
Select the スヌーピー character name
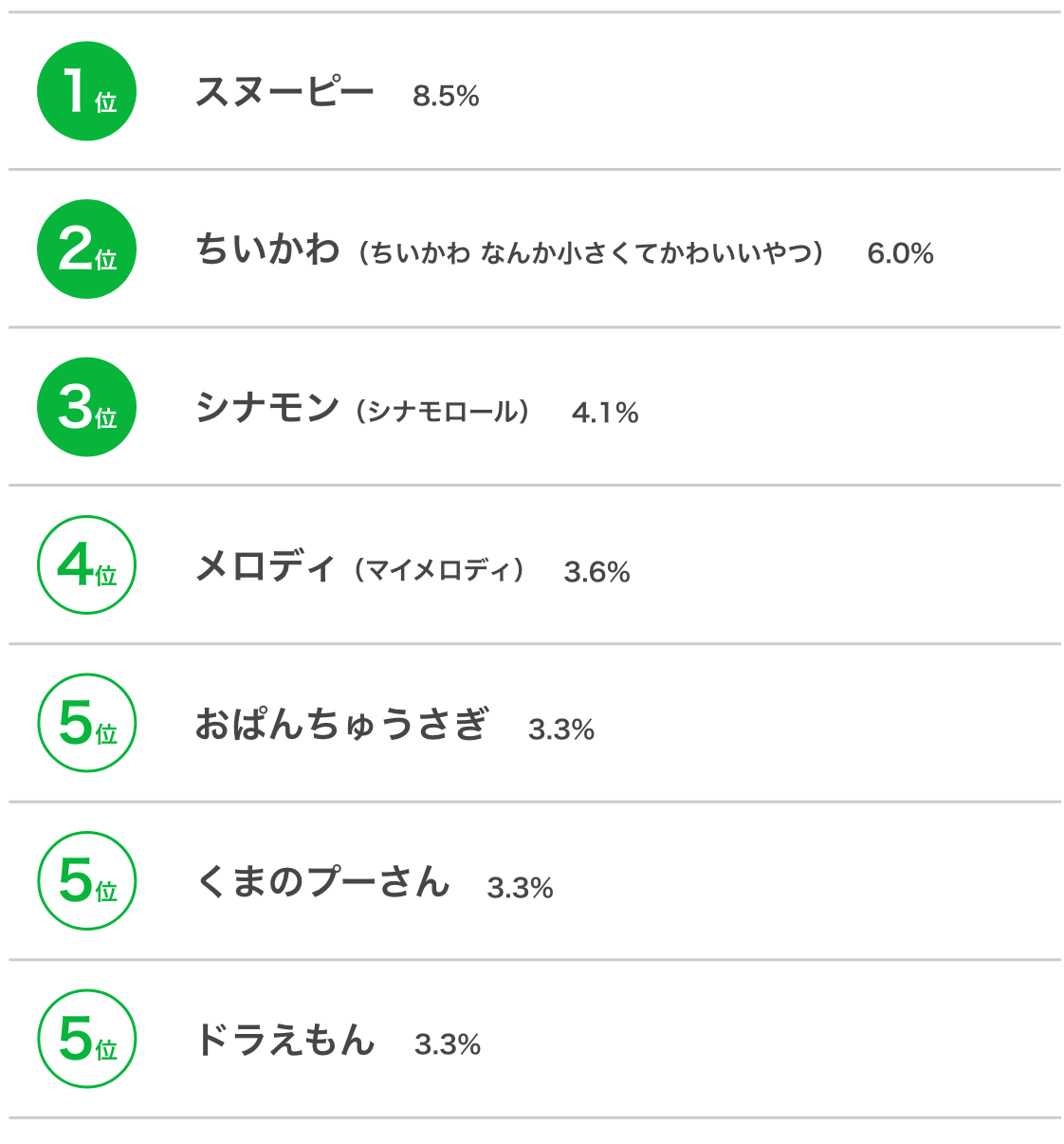(284, 93)
